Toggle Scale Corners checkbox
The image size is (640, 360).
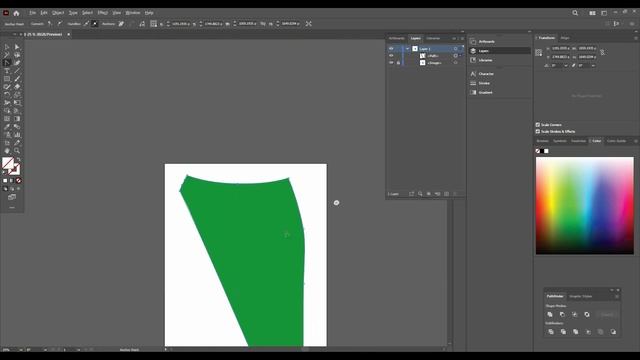538,125
